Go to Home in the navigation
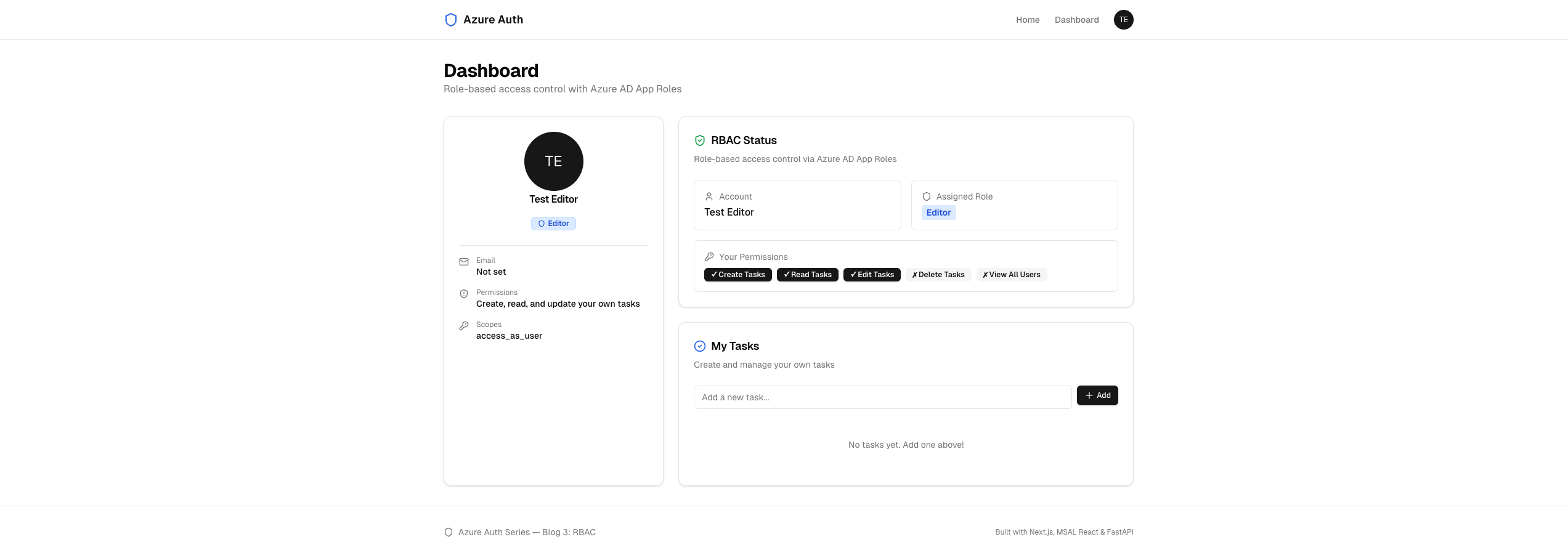 point(1028,20)
